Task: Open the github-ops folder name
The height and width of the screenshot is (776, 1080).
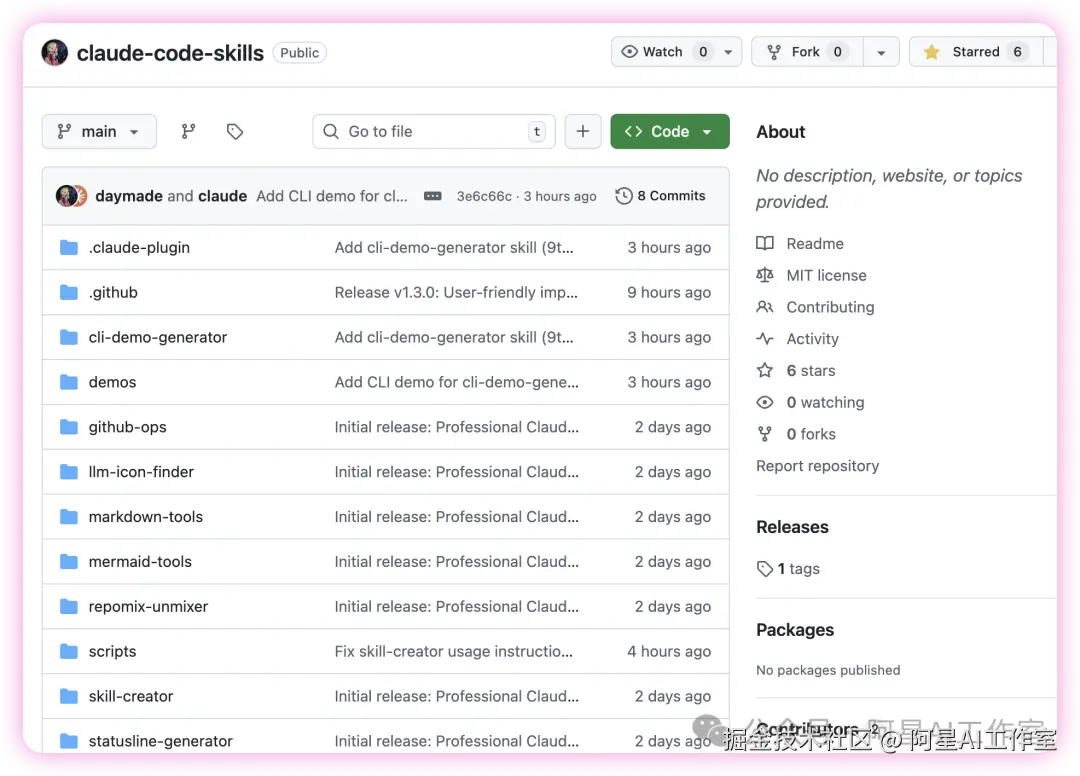Action: [127, 427]
